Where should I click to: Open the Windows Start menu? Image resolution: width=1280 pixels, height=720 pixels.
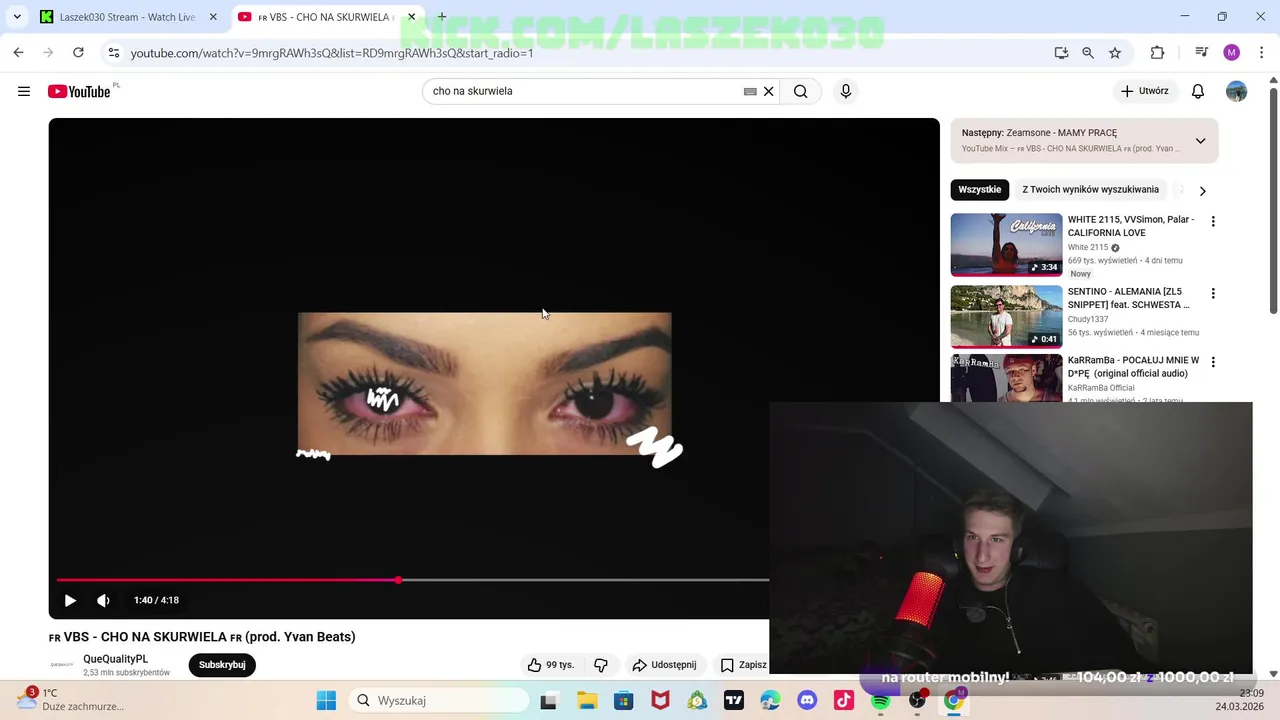tap(326, 701)
